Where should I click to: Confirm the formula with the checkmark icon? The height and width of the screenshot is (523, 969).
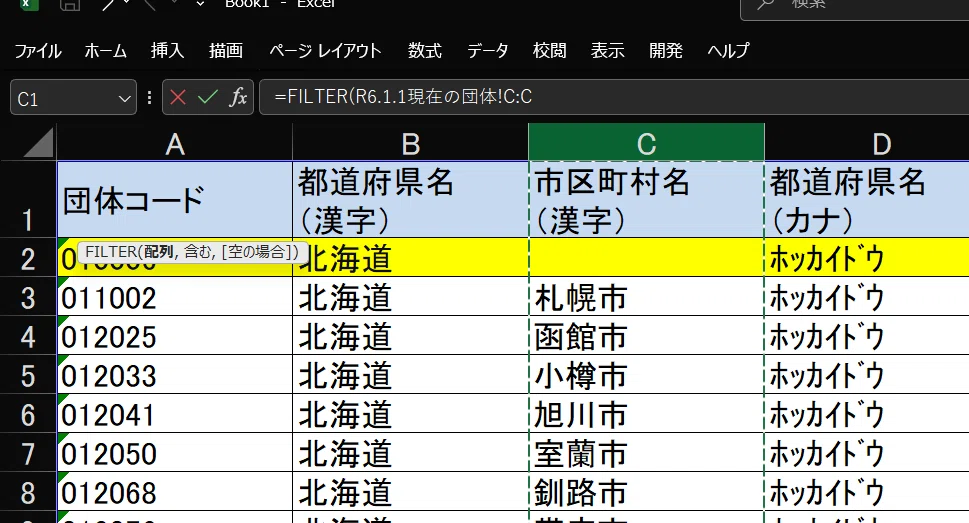(x=208, y=97)
